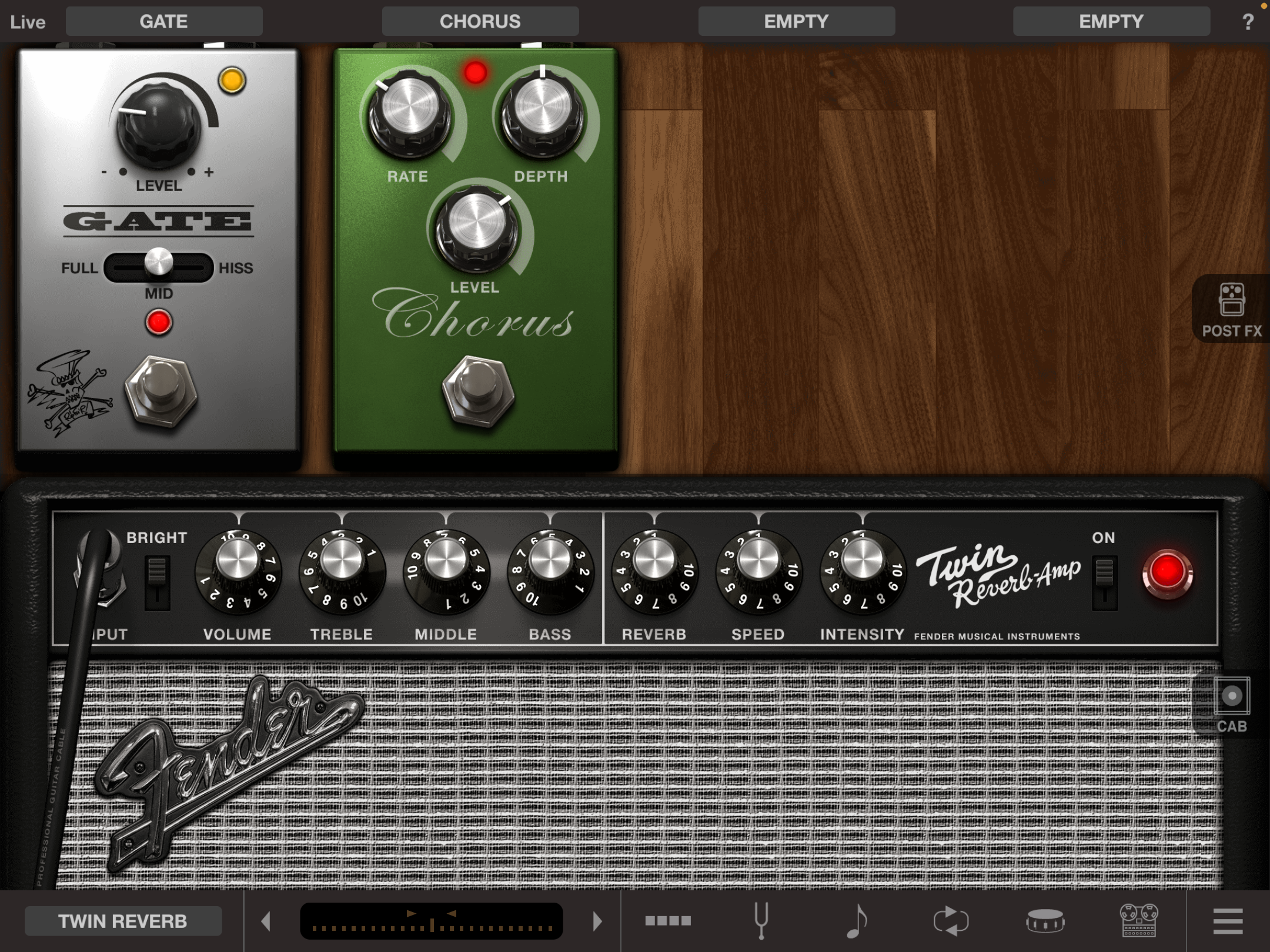
Task: Open the metronome note icon
Action: coord(856,920)
